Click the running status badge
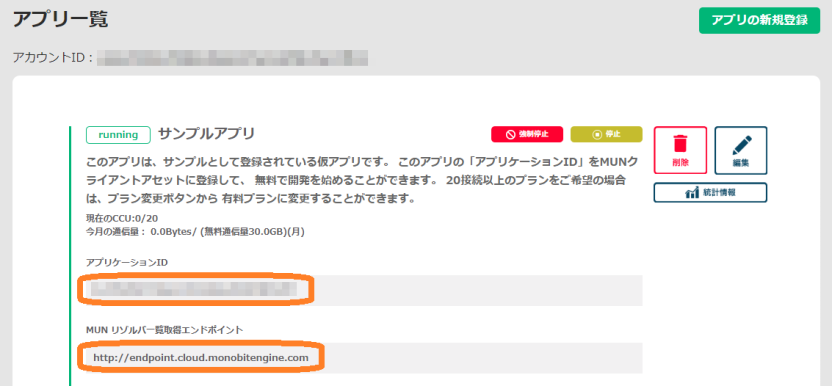 point(118,135)
